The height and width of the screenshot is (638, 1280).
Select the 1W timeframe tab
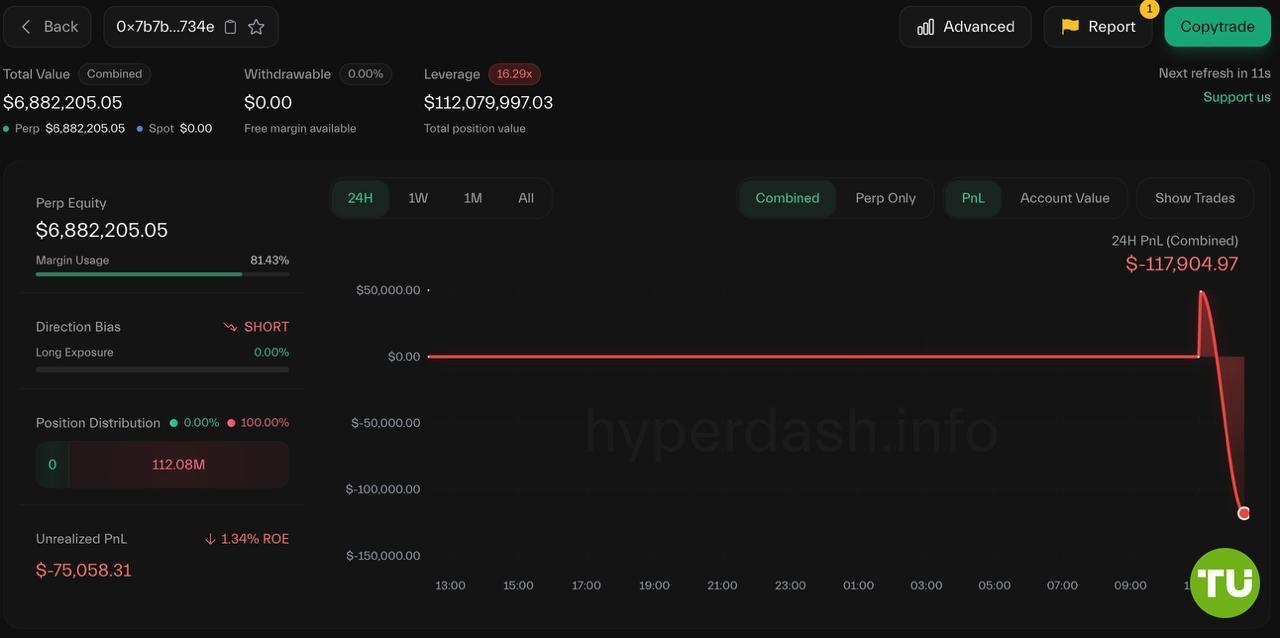coord(418,198)
